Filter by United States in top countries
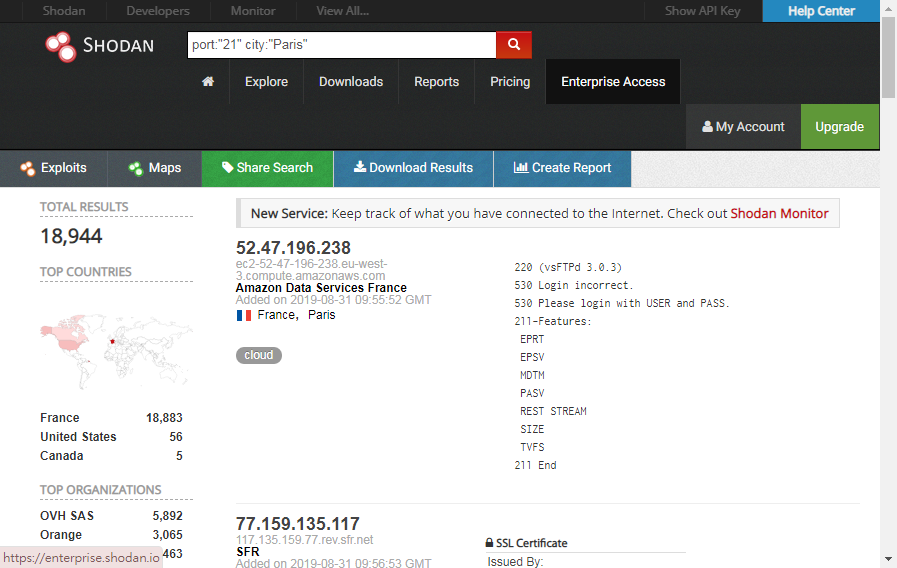 coord(78,436)
